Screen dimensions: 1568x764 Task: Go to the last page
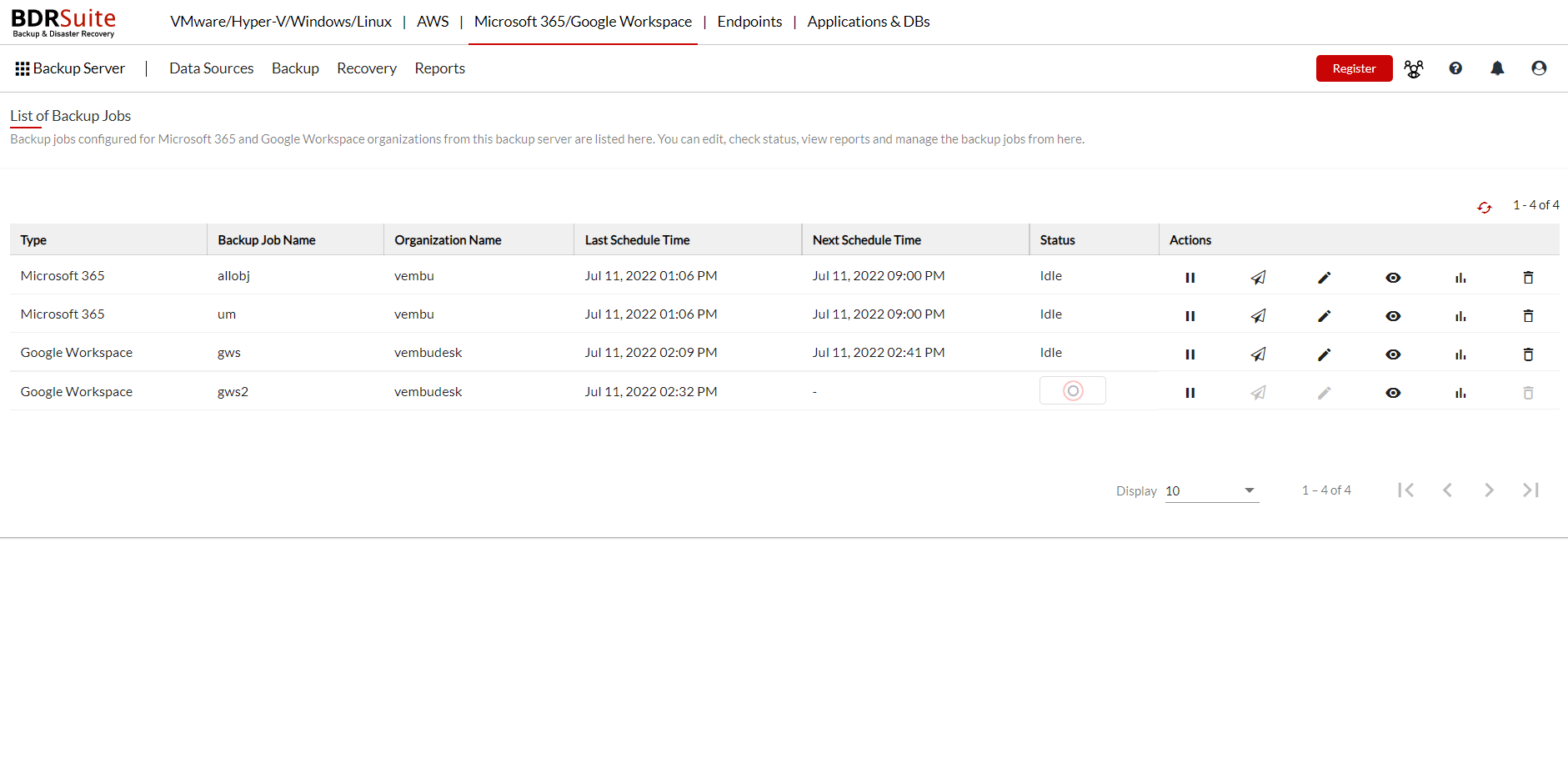coord(1531,490)
